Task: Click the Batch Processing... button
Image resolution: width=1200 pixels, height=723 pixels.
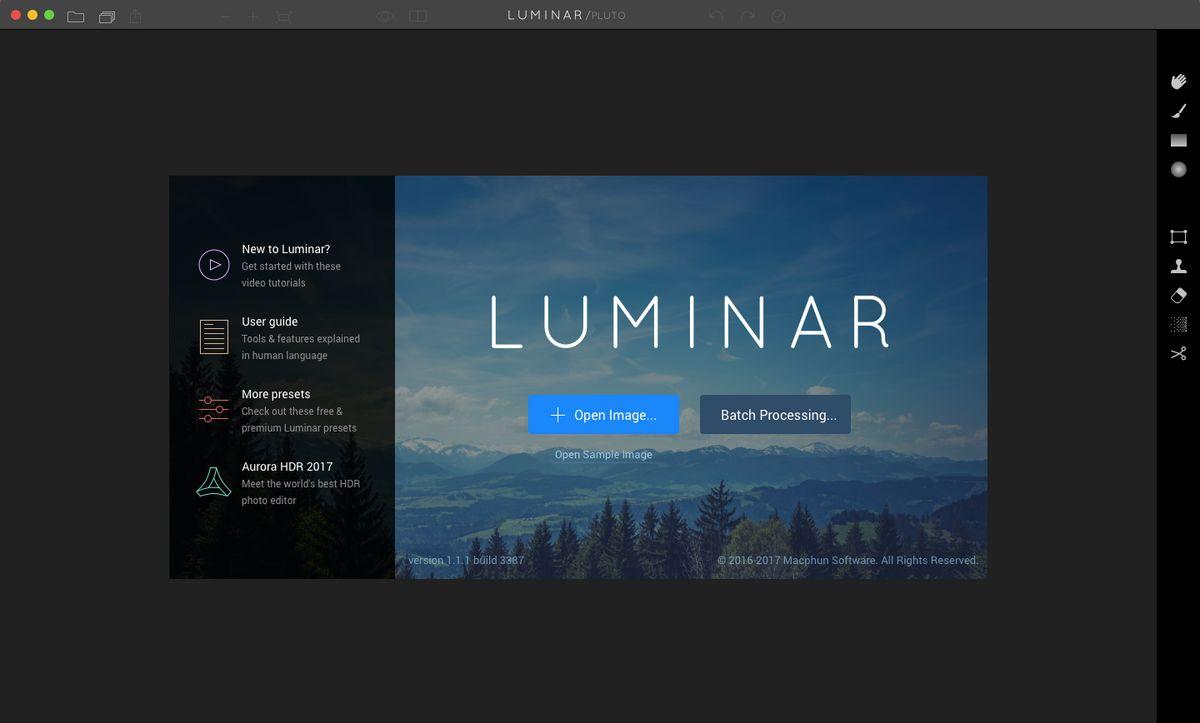Action: click(x=775, y=415)
